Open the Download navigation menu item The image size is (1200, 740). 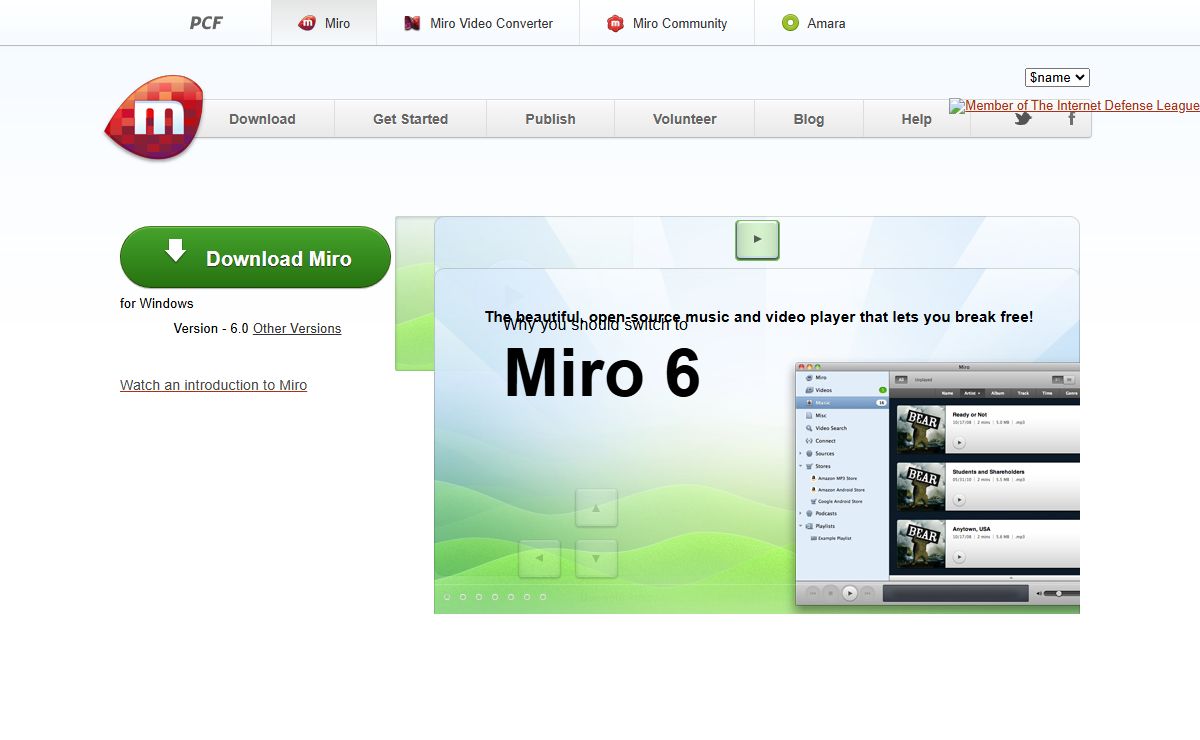(262, 119)
